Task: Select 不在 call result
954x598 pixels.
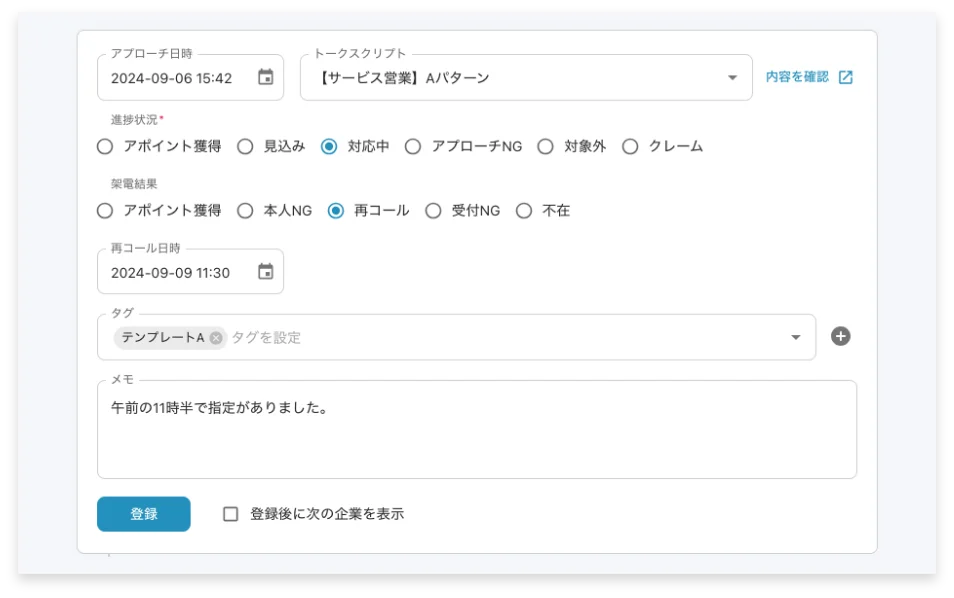Action: pyautogui.click(x=524, y=211)
